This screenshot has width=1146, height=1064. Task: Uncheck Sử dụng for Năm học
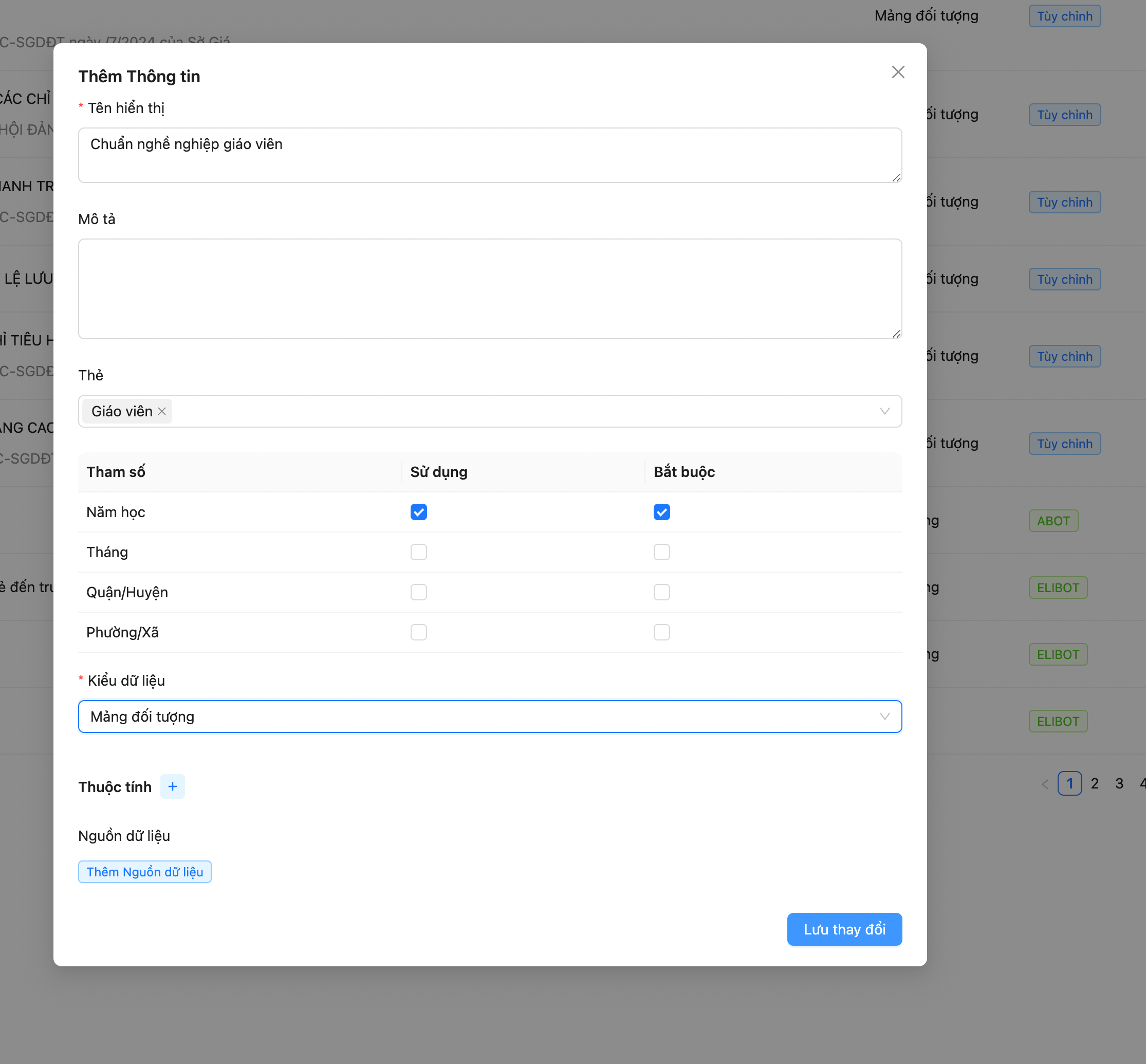[418, 512]
